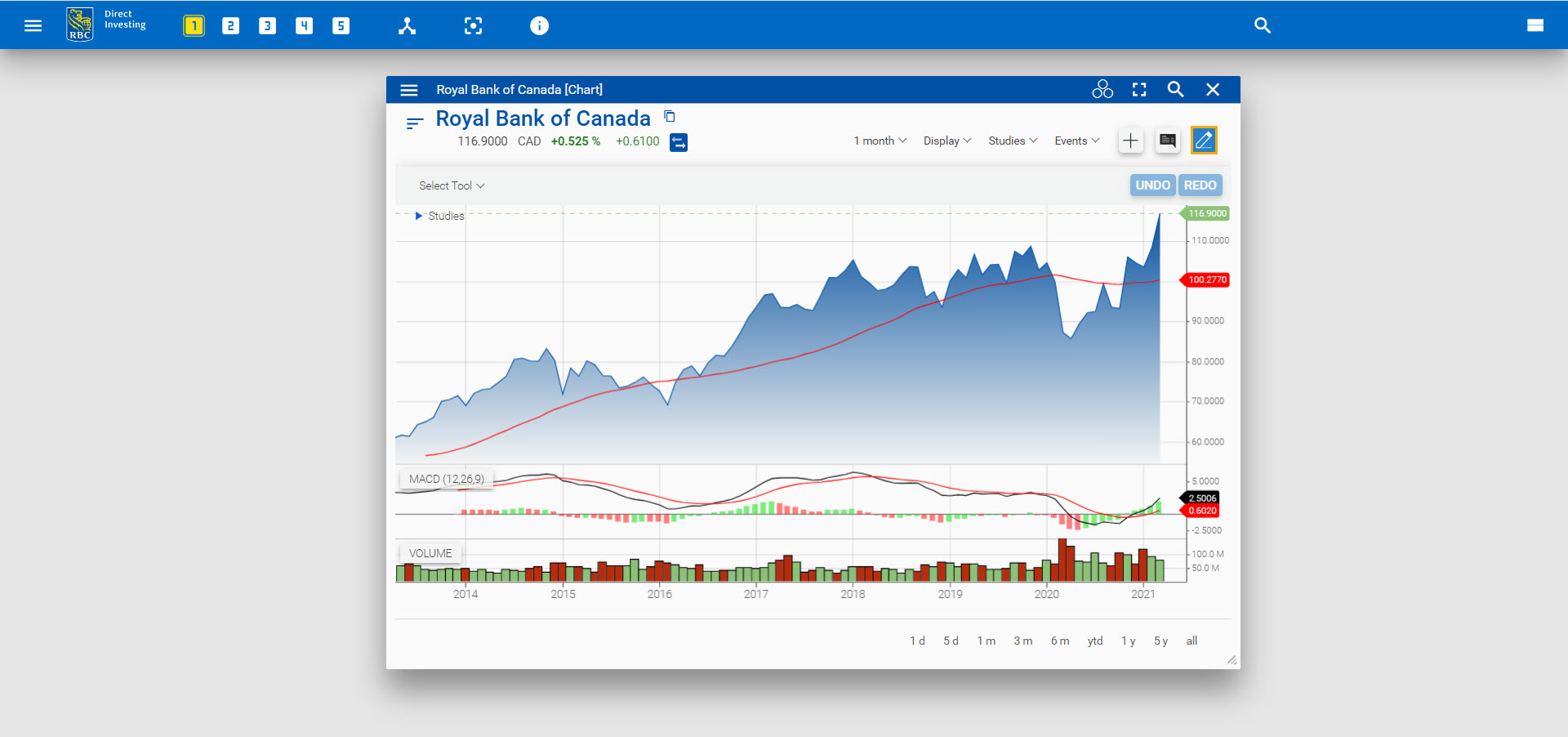Open the 1 month interval dropdown
1568x737 pixels.
(x=880, y=141)
